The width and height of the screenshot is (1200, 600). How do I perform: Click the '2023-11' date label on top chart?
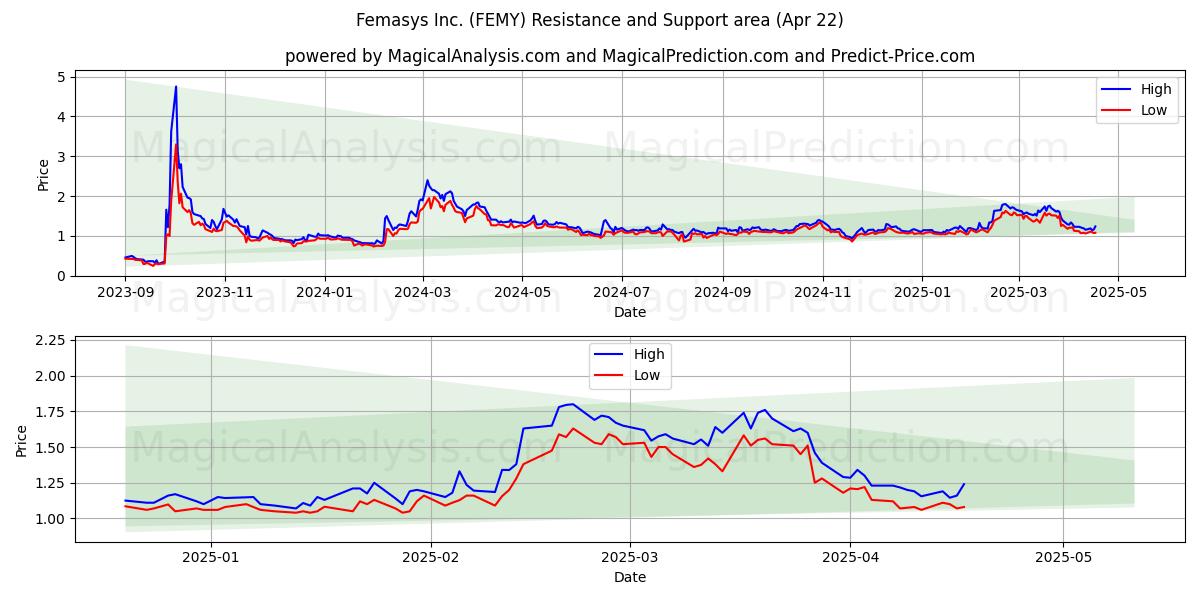click(x=225, y=293)
